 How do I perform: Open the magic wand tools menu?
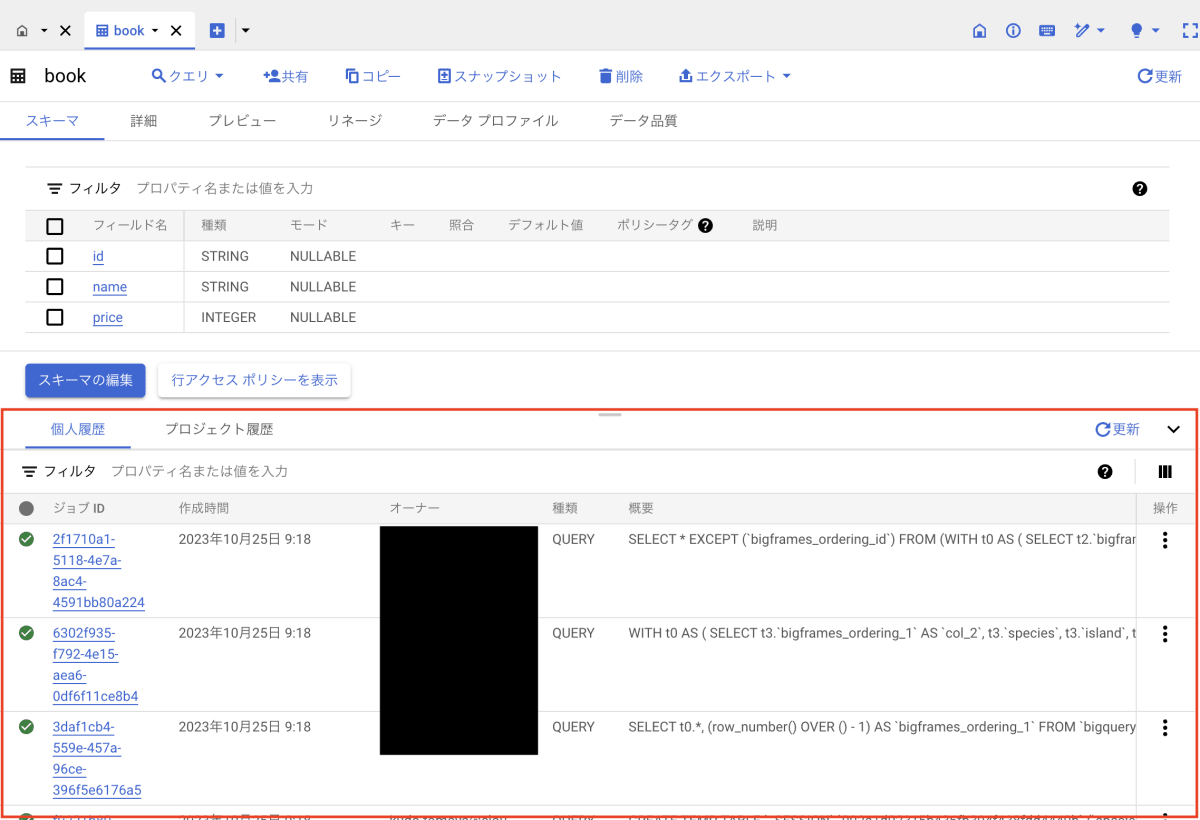point(1089,31)
